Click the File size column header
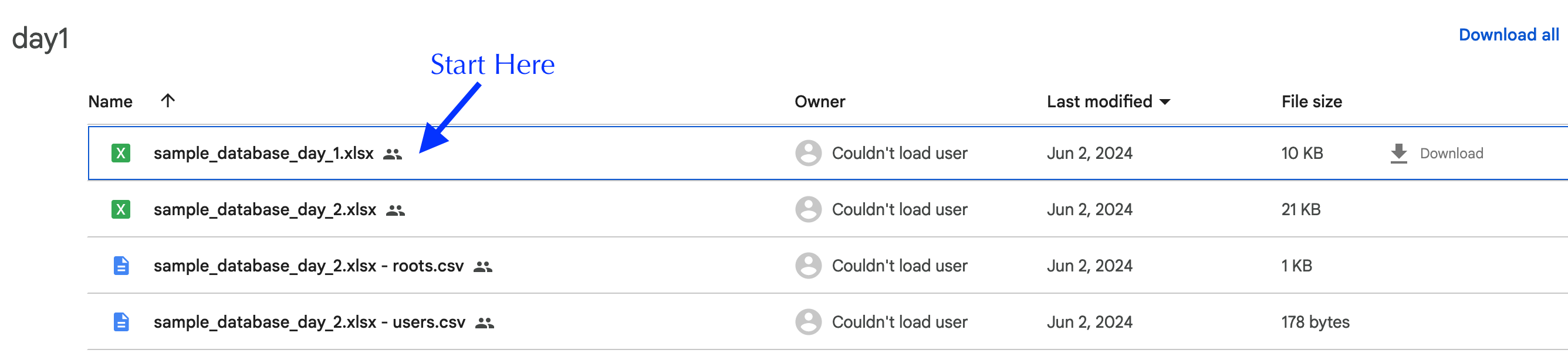1568x360 pixels. pyautogui.click(x=1312, y=101)
